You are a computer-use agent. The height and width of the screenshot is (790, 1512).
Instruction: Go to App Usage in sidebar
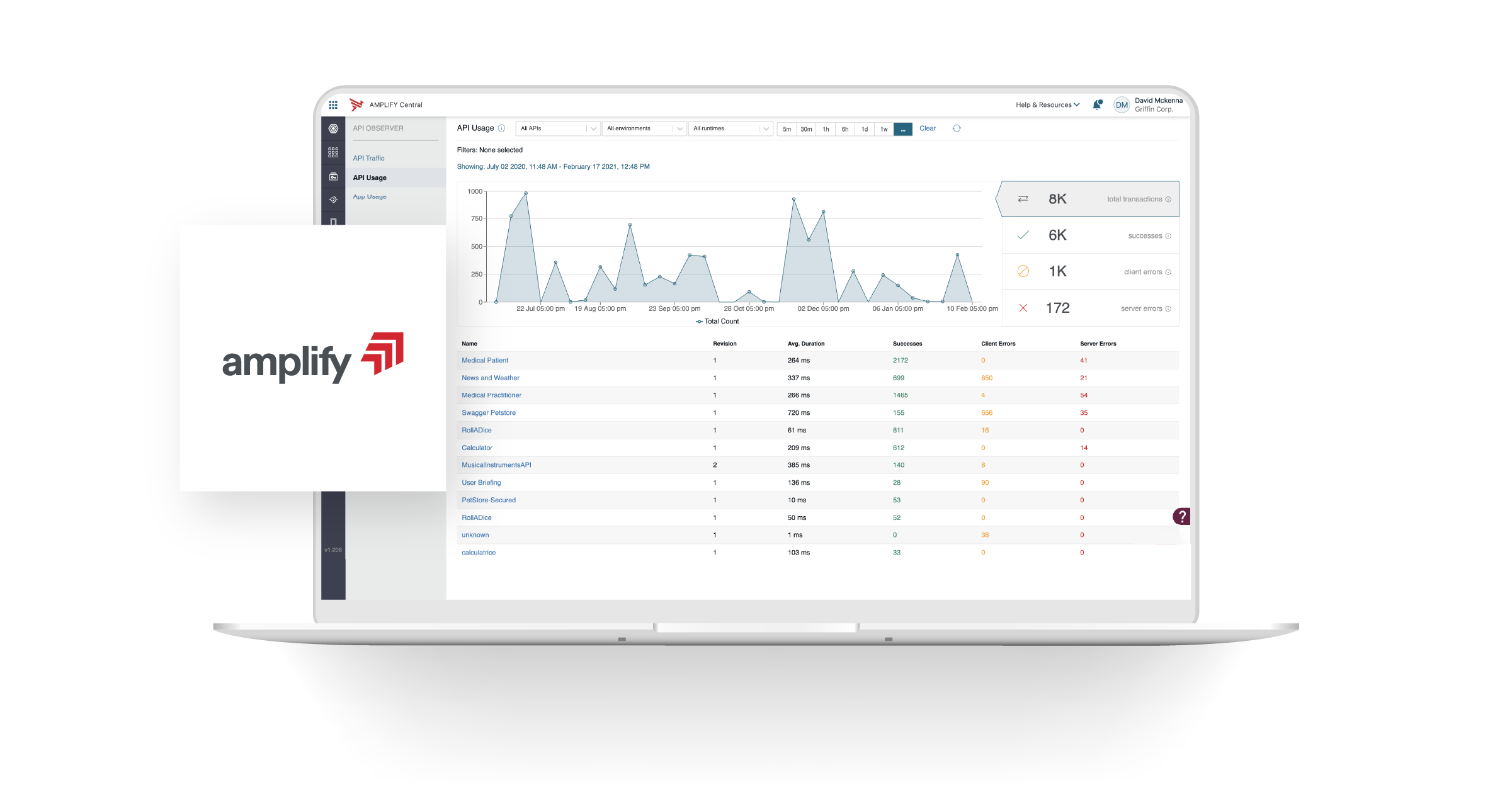pyautogui.click(x=370, y=197)
